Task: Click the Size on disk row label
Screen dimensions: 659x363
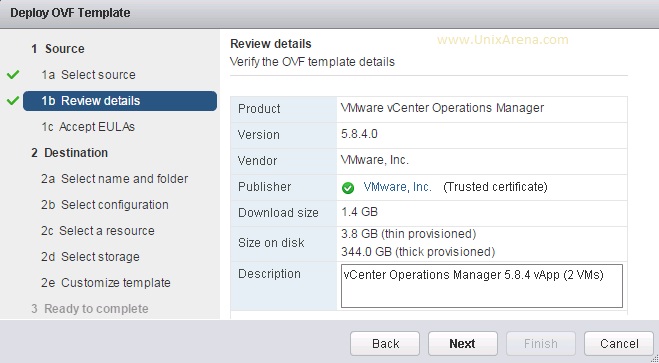Action: [x=271, y=243]
